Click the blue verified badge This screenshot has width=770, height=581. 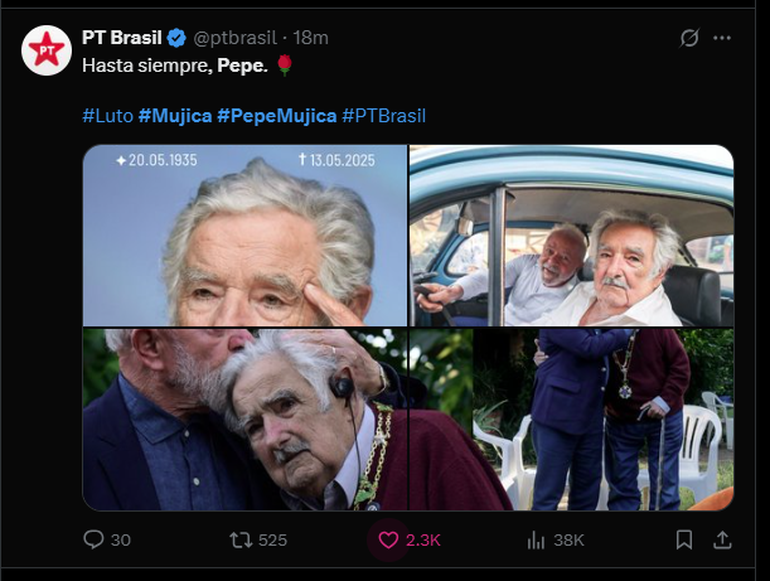(x=176, y=38)
